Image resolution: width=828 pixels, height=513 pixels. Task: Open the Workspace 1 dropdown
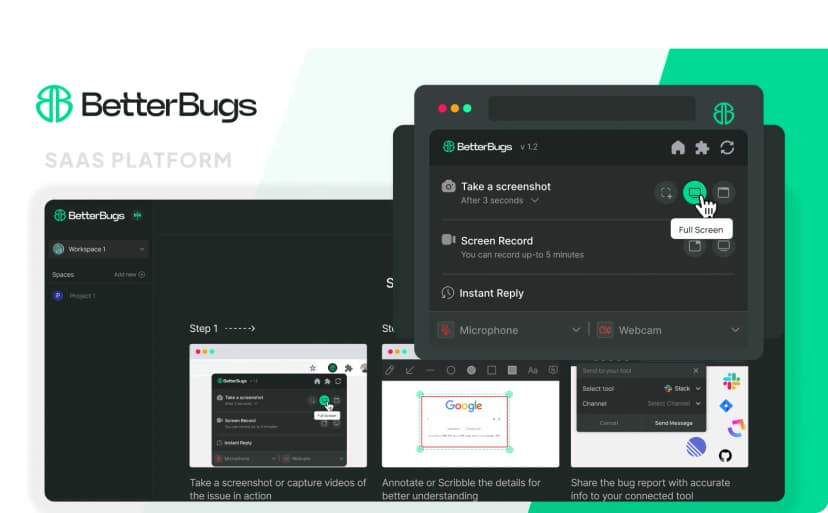pos(98,249)
